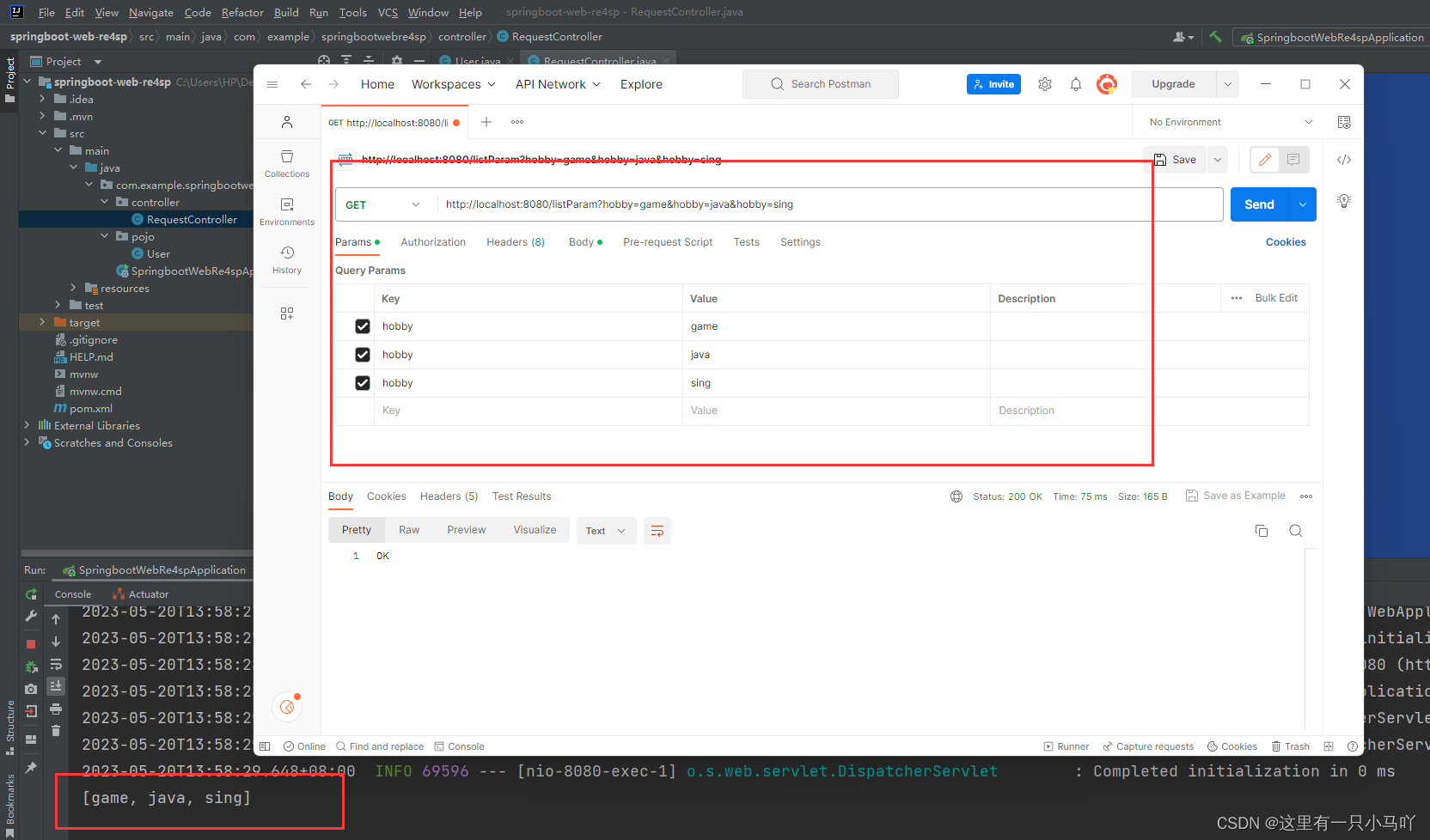The width and height of the screenshot is (1430, 840).
Task: Open the network globe icon in response
Action: 956,496
